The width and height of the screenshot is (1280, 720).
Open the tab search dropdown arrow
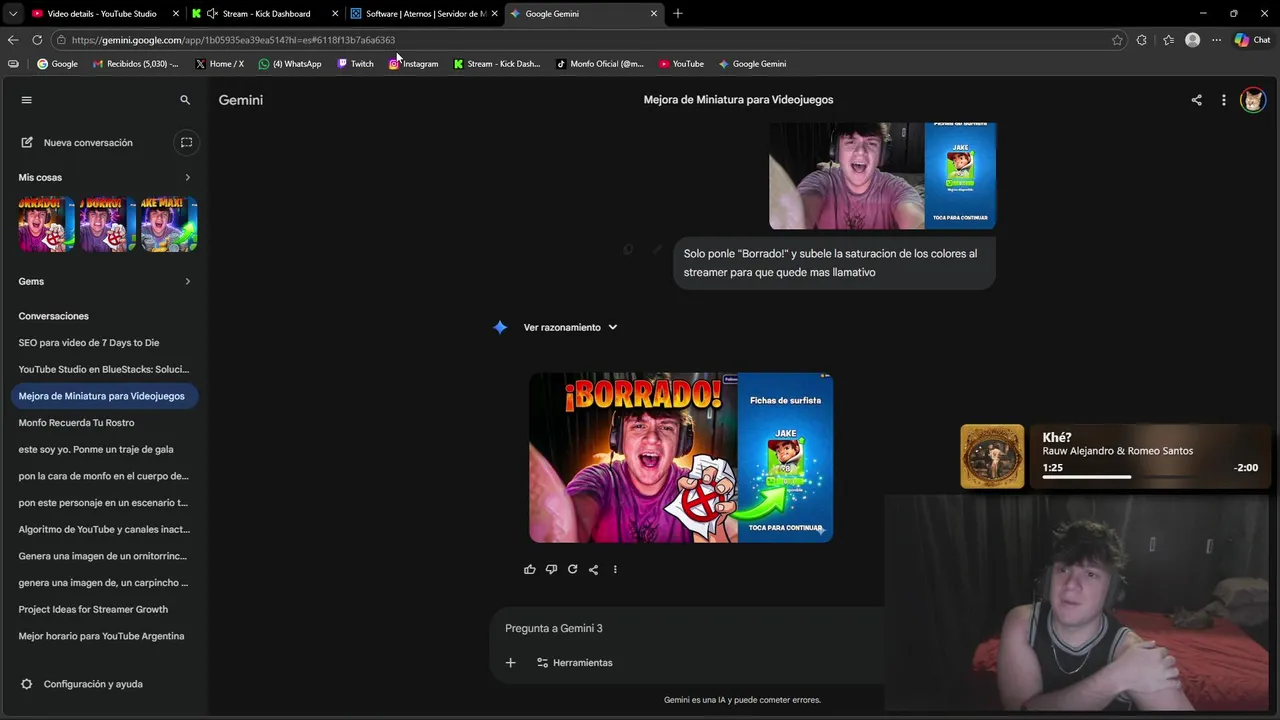tap(12, 13)
